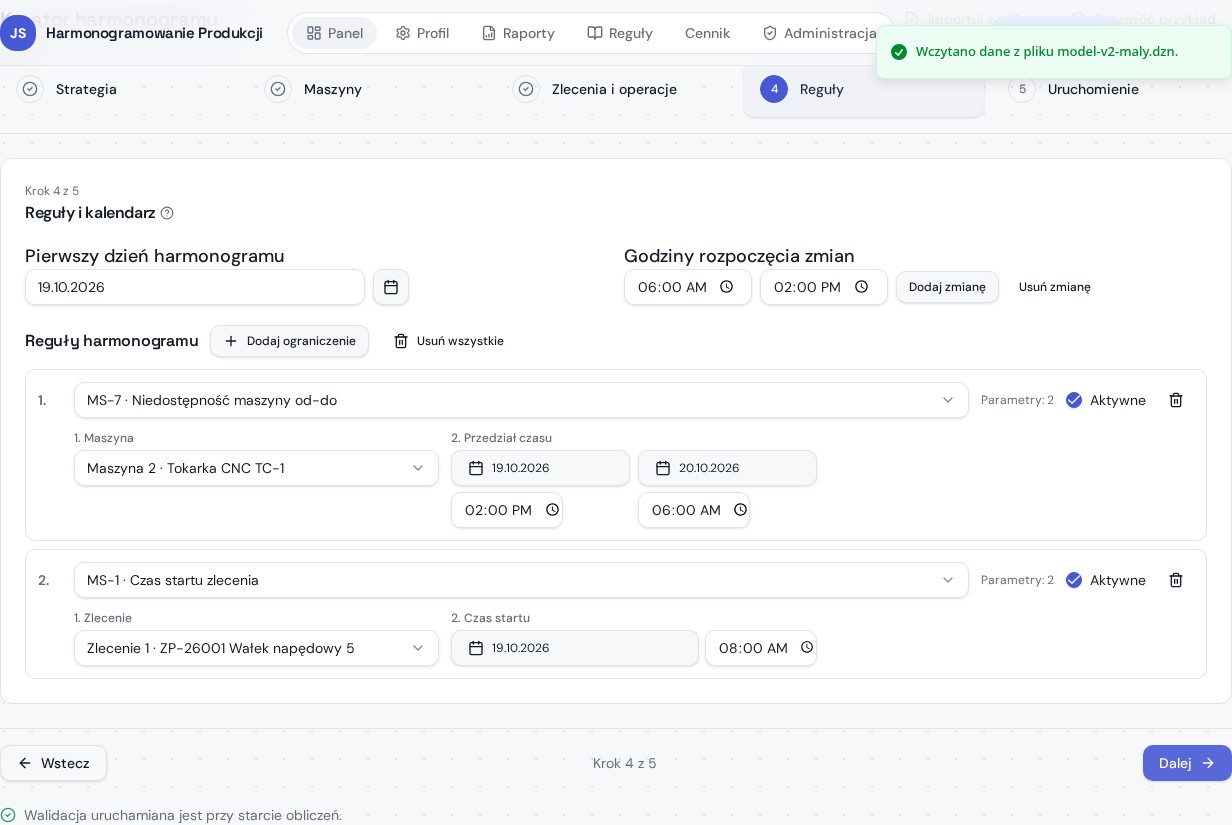Click the completed Strategia step check icon
1232x825 pixels.
pyautogui.click(x=30, y=89)
